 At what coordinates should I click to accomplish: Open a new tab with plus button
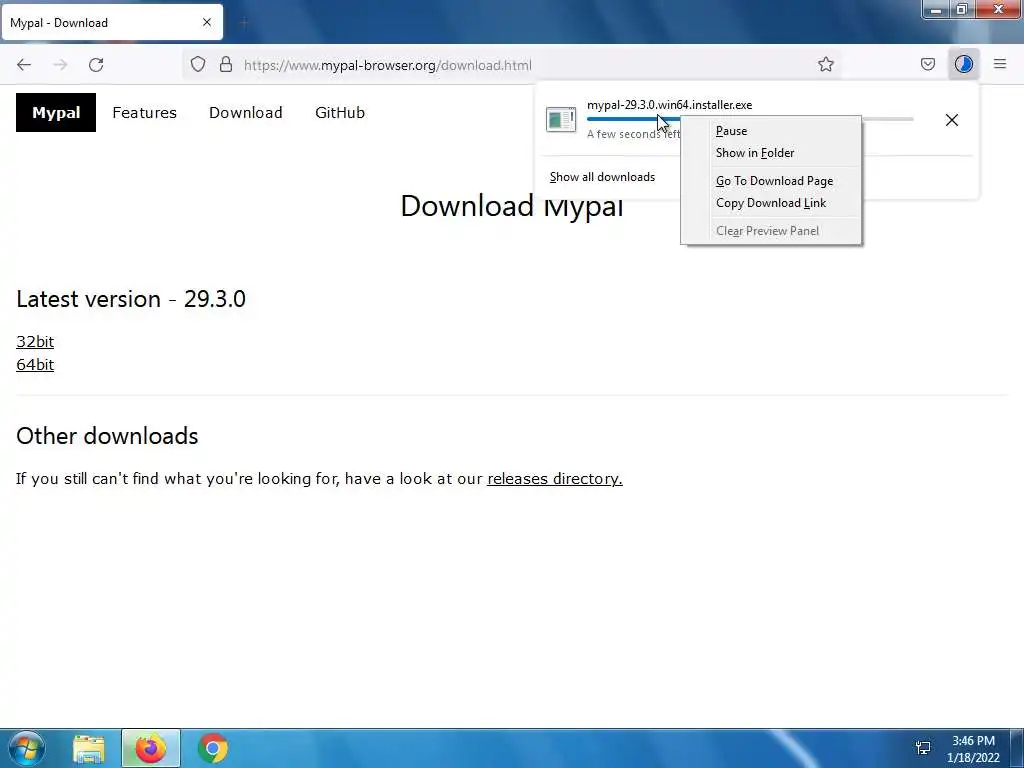244,22
